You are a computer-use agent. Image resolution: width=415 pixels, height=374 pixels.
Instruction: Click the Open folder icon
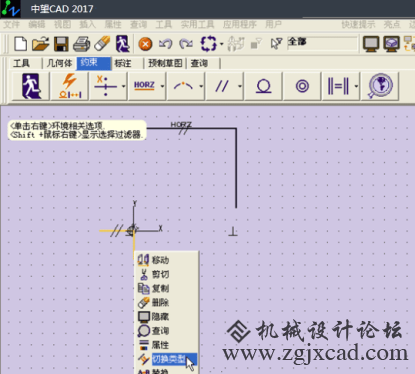pos(40,44)
